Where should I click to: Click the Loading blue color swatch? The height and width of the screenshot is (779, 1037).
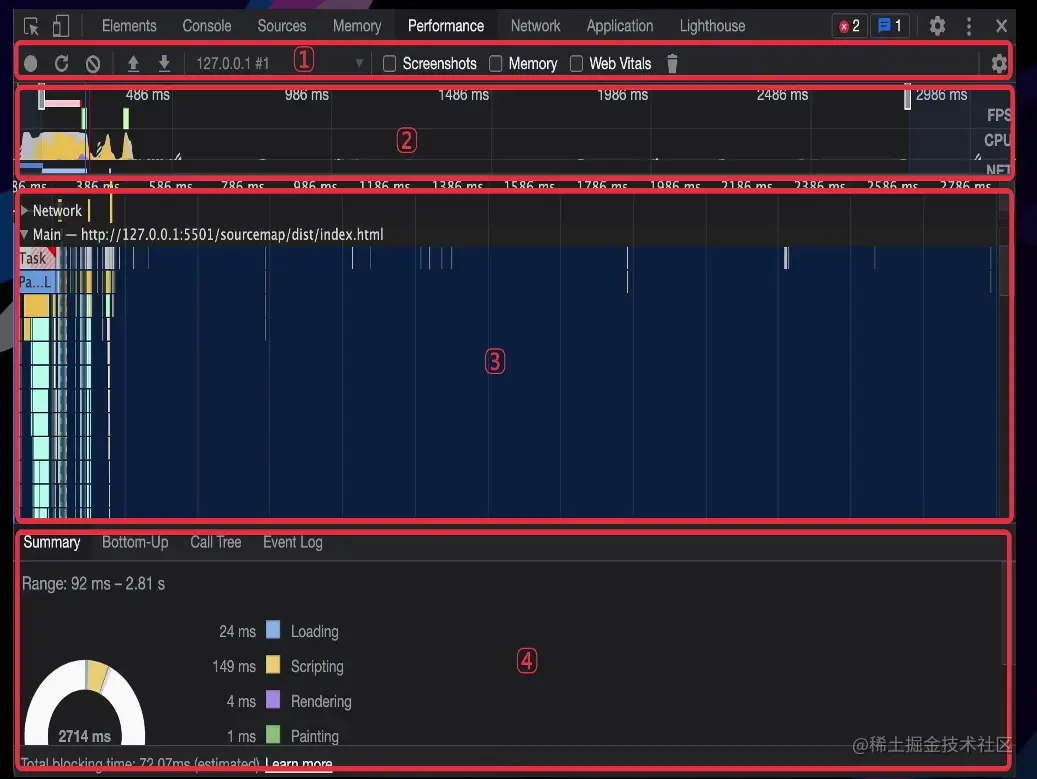272,629
